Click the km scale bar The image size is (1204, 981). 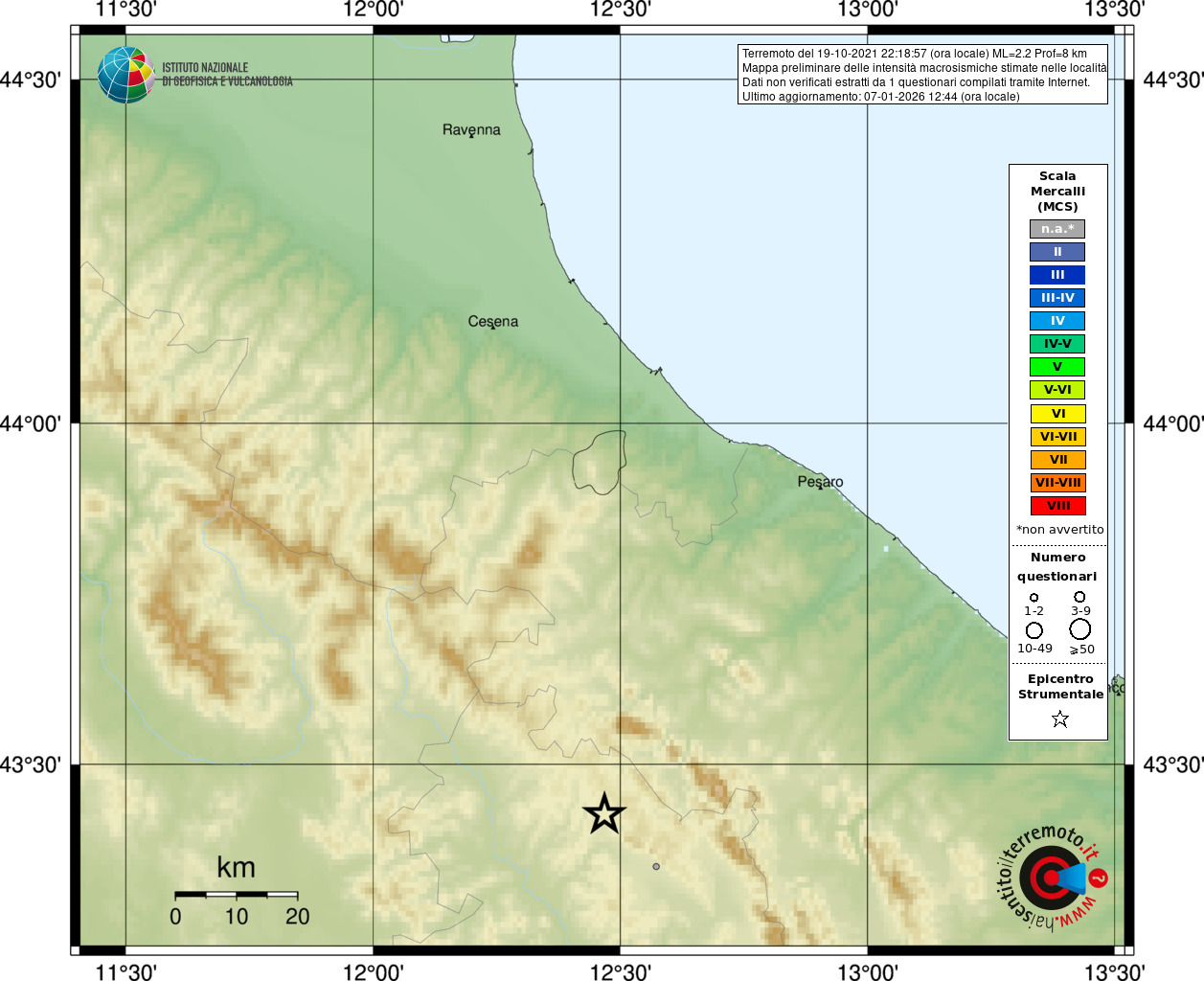pyautogui.click(x=236, y=895)
